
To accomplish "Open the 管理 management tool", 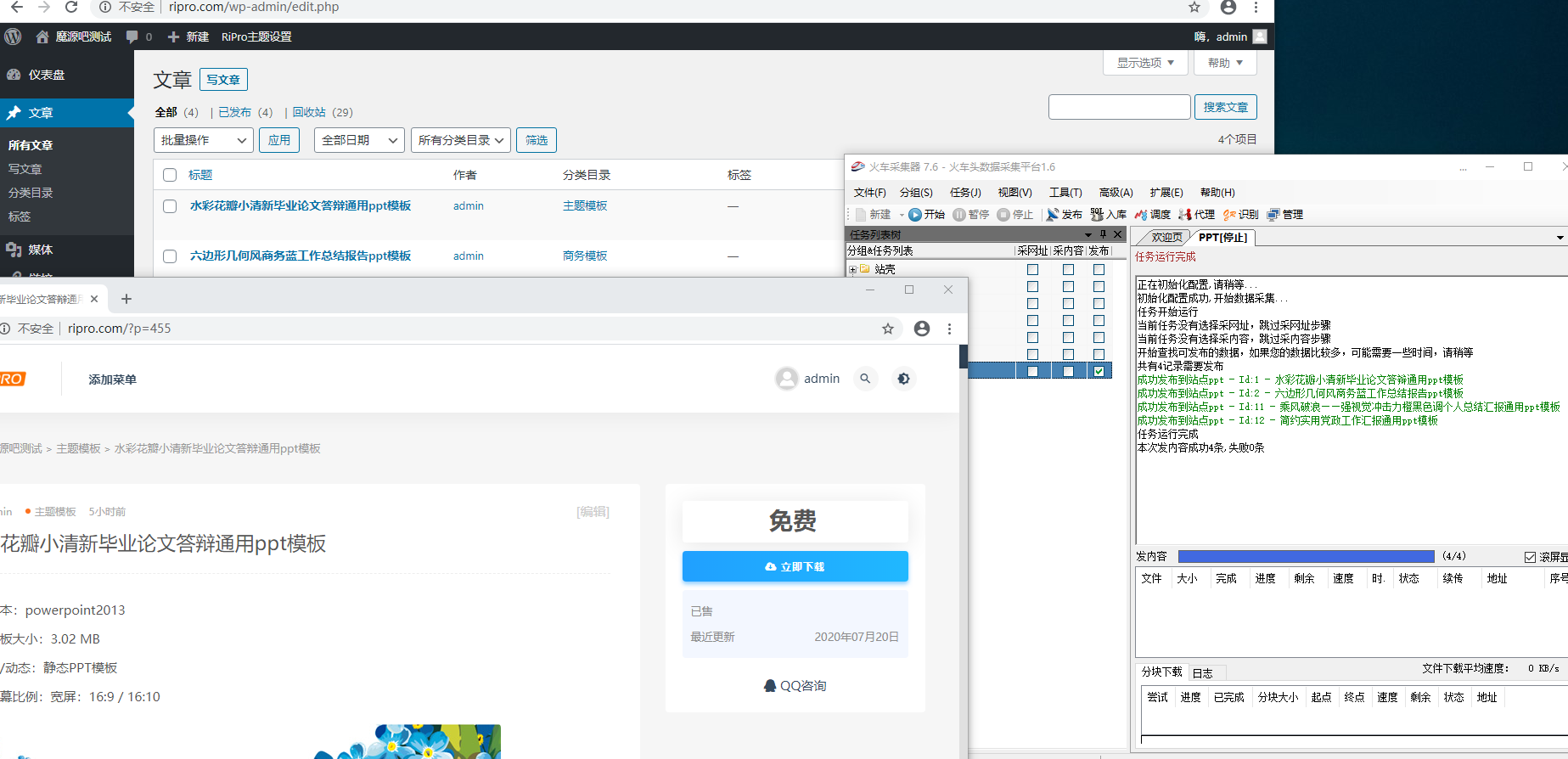I will tap(1273, 215).
